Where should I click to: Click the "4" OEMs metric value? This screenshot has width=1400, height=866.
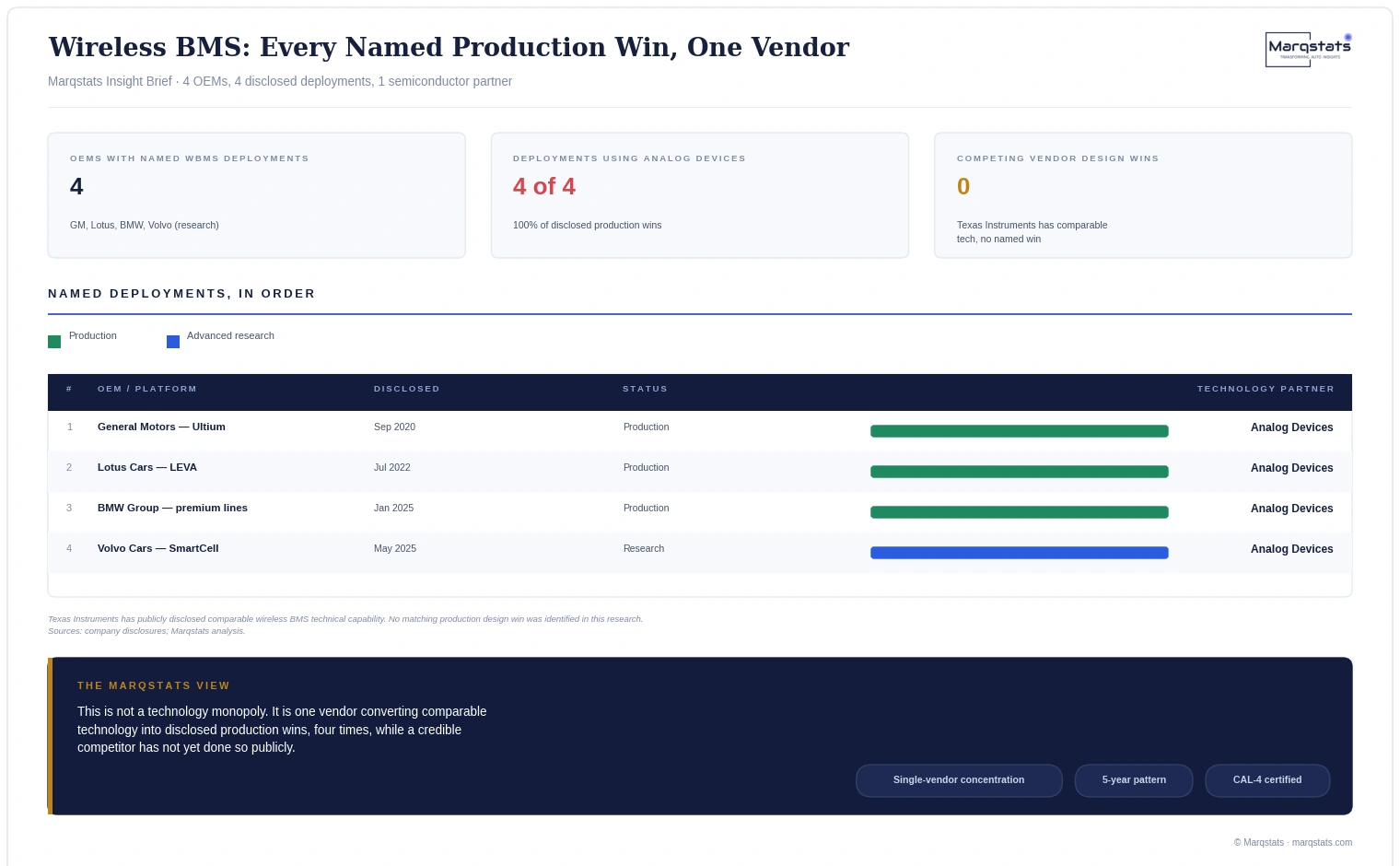[76, 186]
